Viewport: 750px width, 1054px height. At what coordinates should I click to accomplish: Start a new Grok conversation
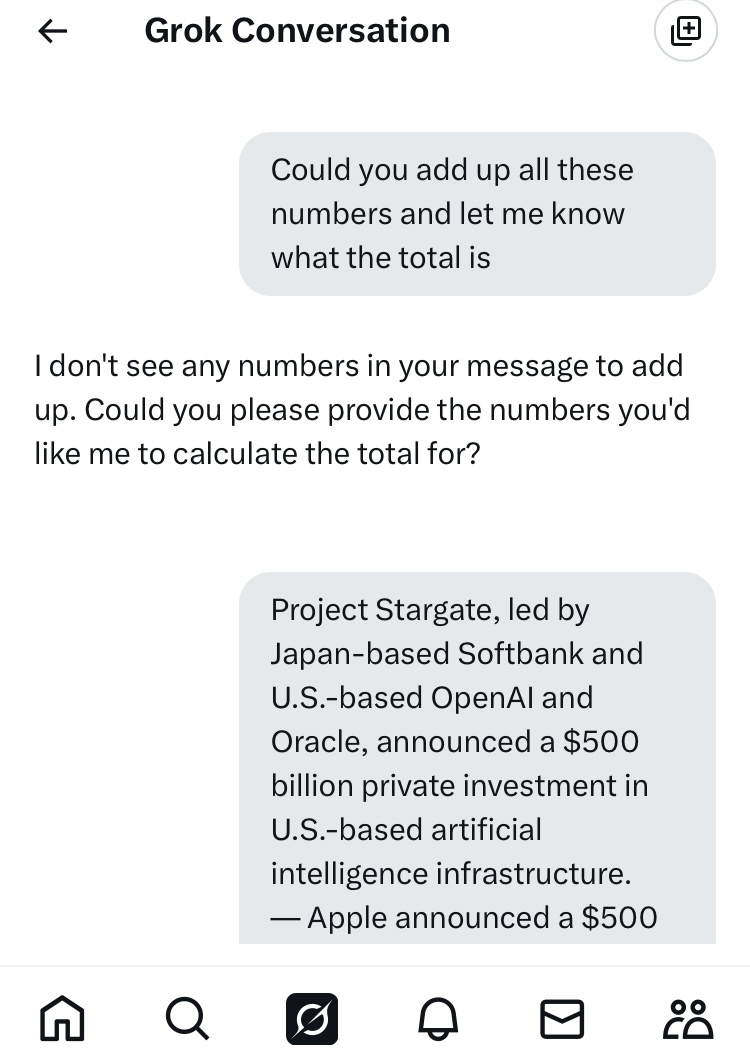click(685, 31)
